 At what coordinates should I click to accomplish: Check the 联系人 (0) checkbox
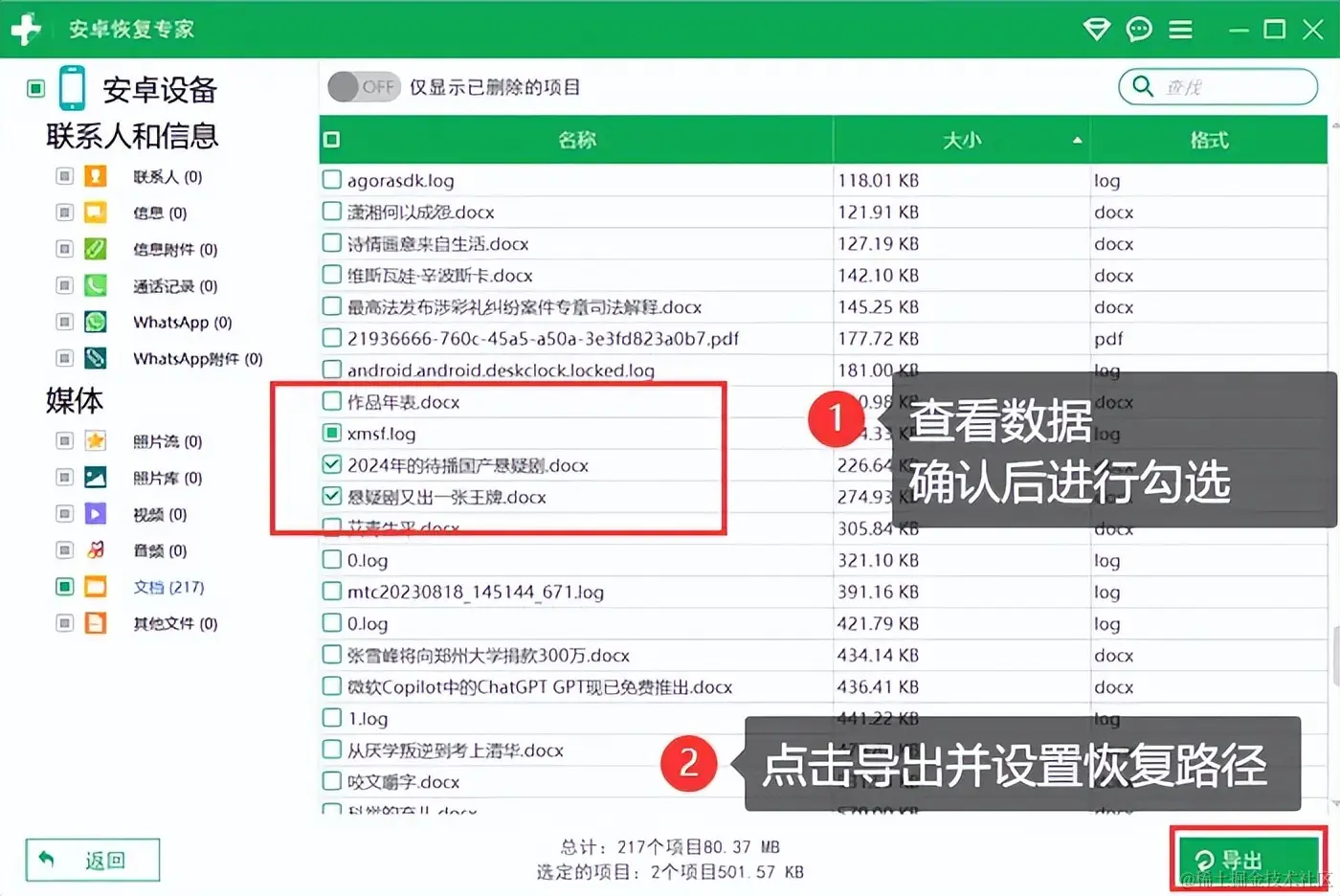point(64,176)
